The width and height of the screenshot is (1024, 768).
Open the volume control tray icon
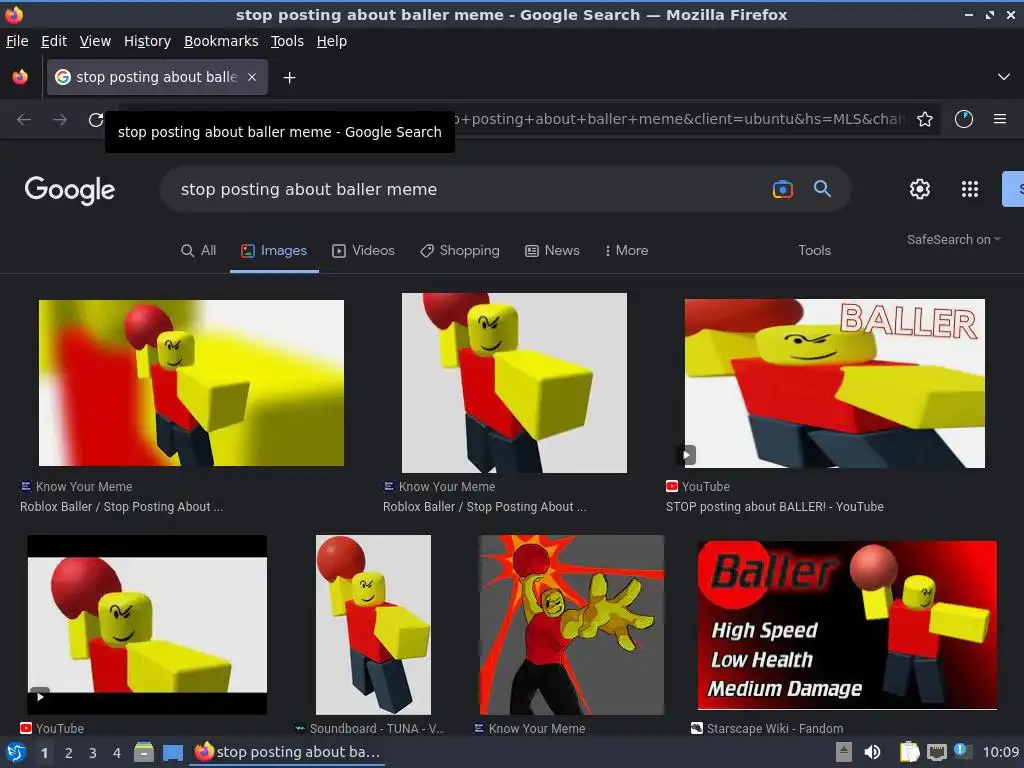point(872,753)
